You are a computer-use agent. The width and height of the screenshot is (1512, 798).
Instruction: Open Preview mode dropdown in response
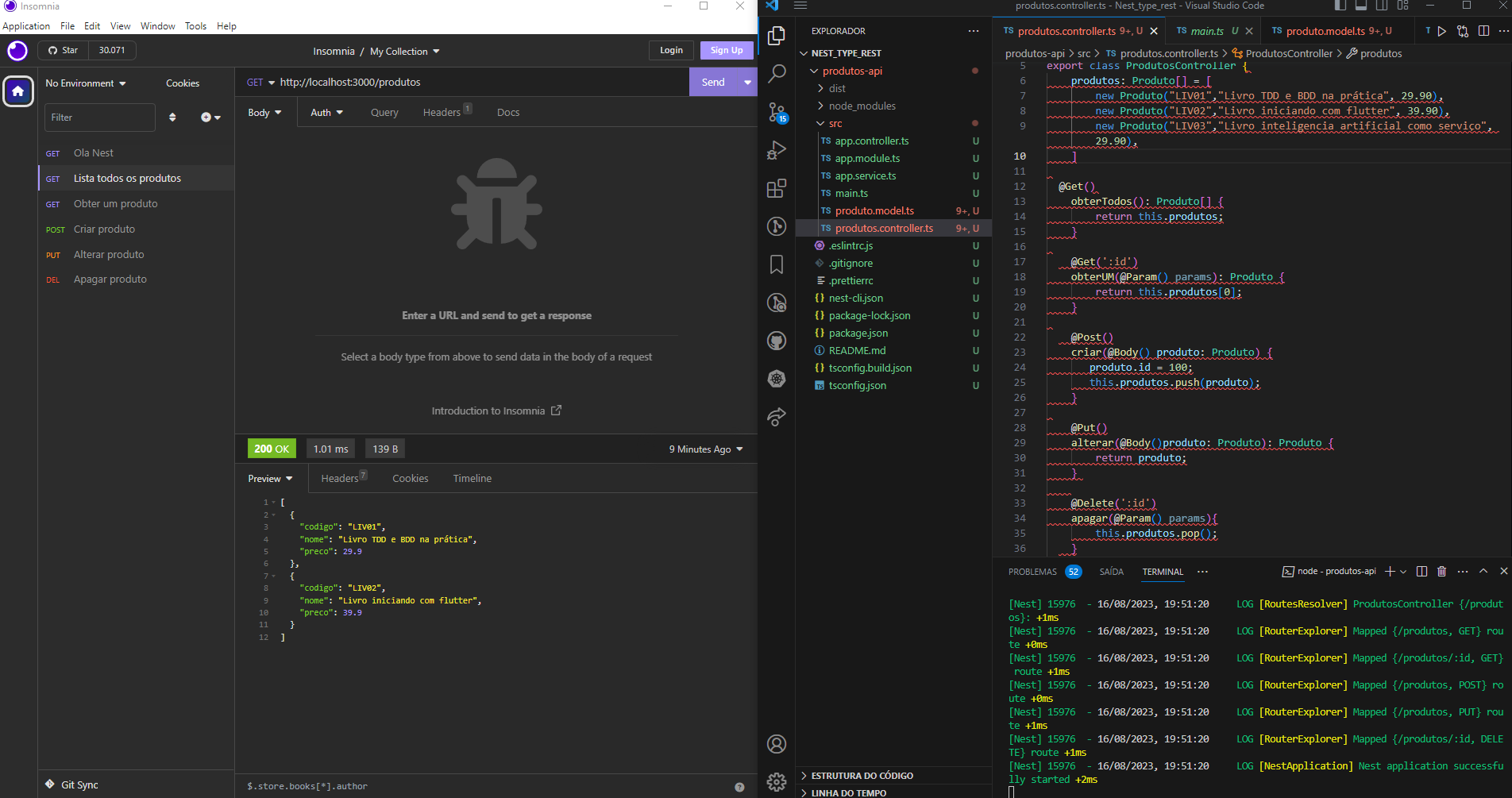[270, 479]
